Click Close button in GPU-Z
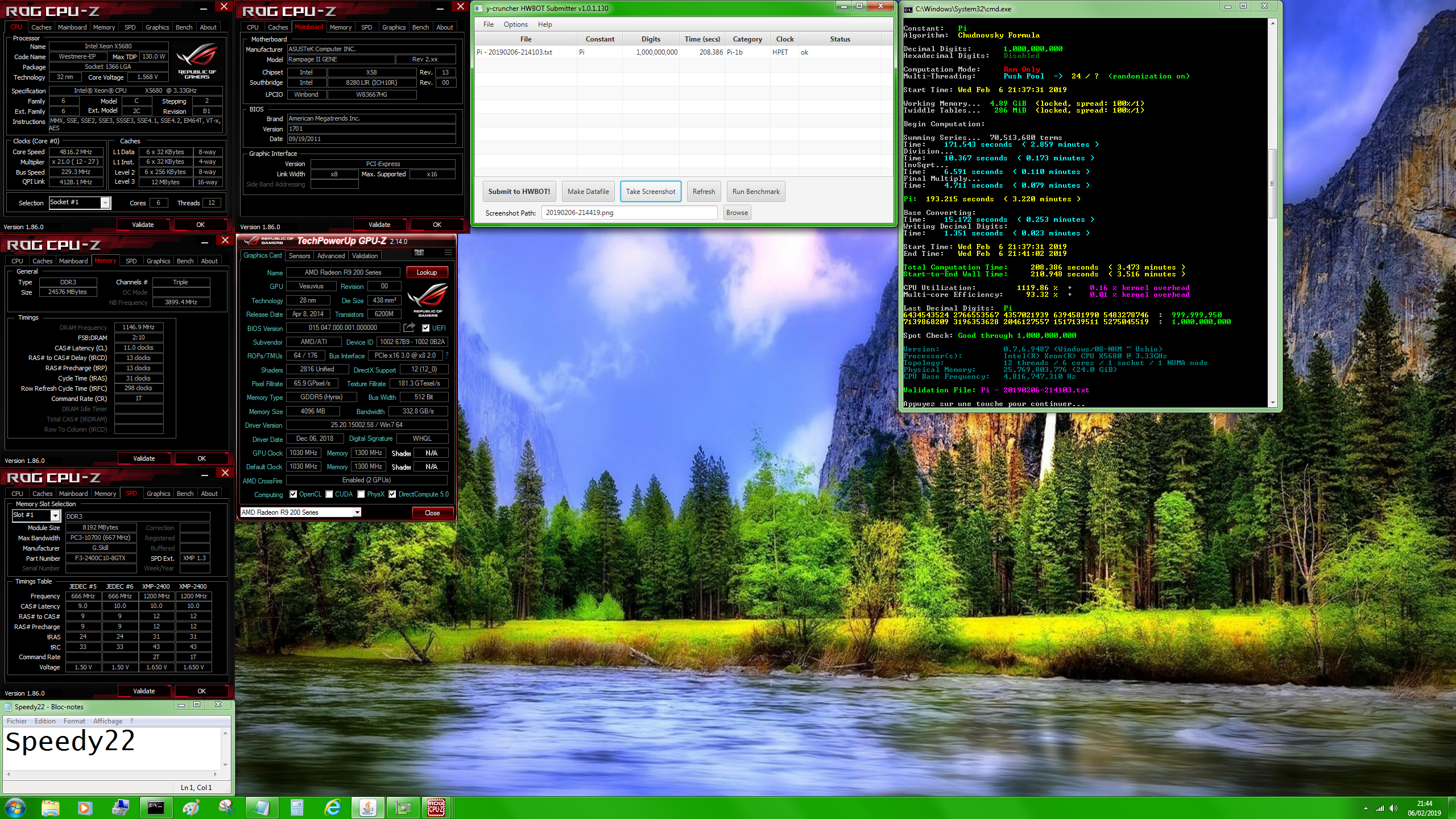The width and height of the screenshot is (1456, 819). 432,513
